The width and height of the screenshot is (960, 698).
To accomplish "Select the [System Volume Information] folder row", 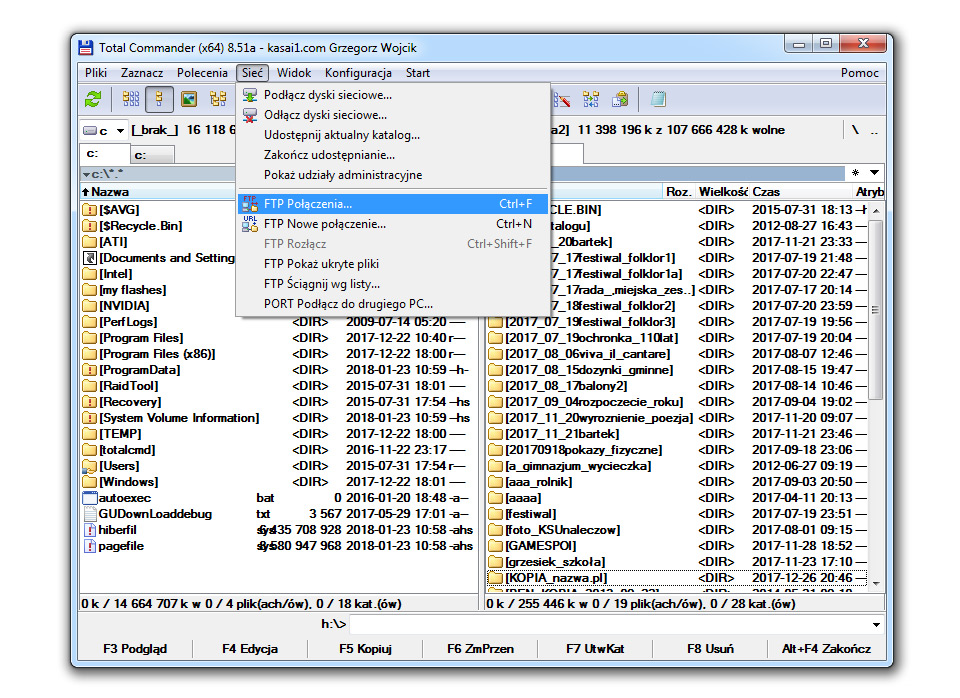I will coord(278,418).
